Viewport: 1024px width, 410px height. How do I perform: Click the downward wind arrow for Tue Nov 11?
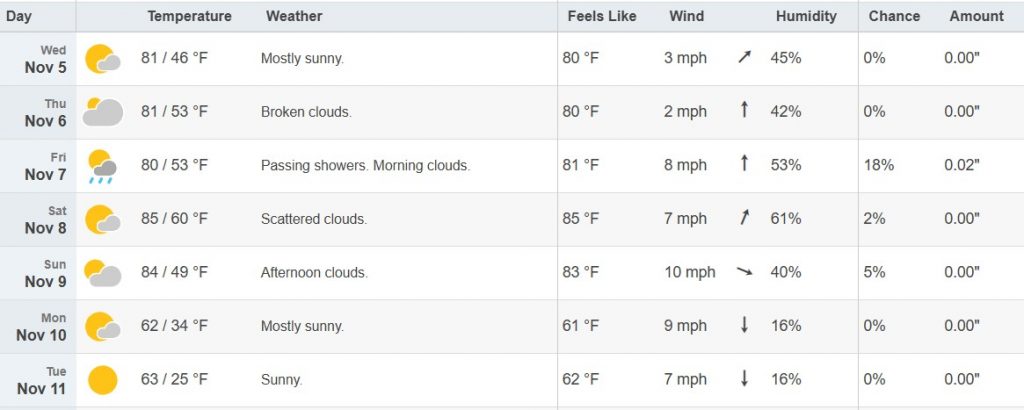pos(744,379)
